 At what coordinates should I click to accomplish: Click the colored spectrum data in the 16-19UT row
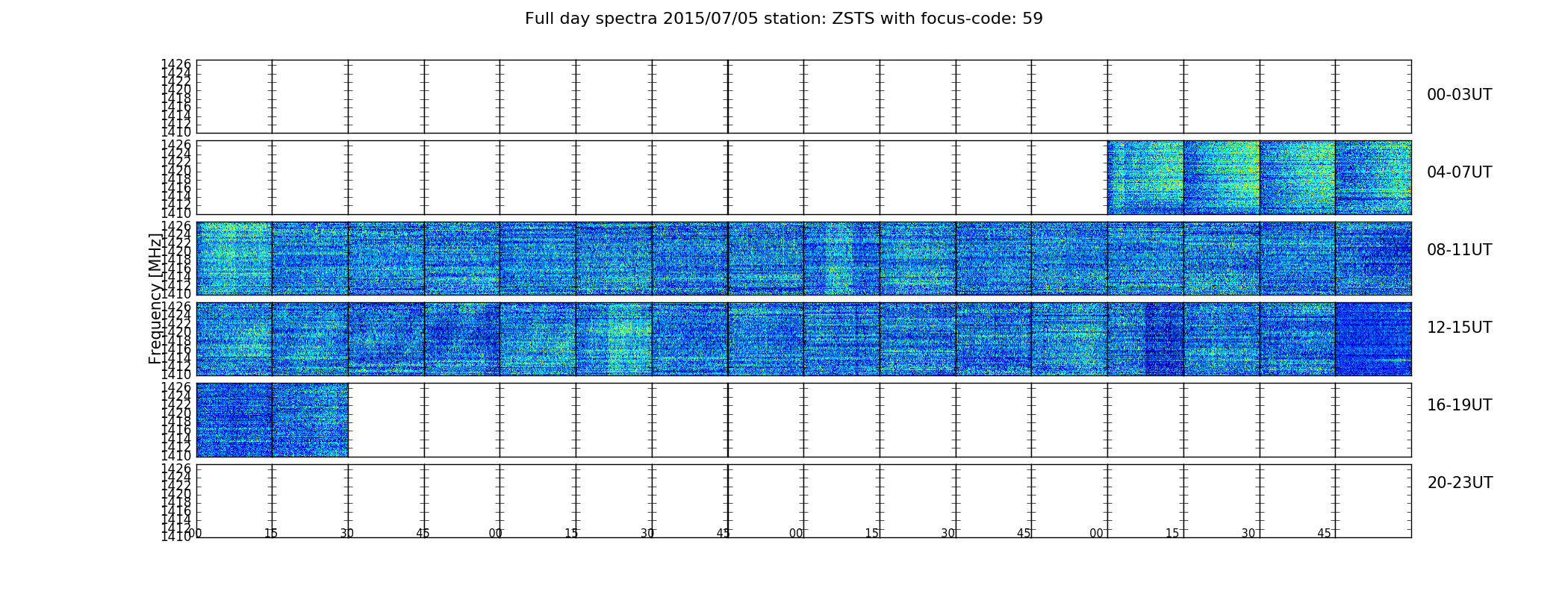pyautogui.click(x=272, y=420)
